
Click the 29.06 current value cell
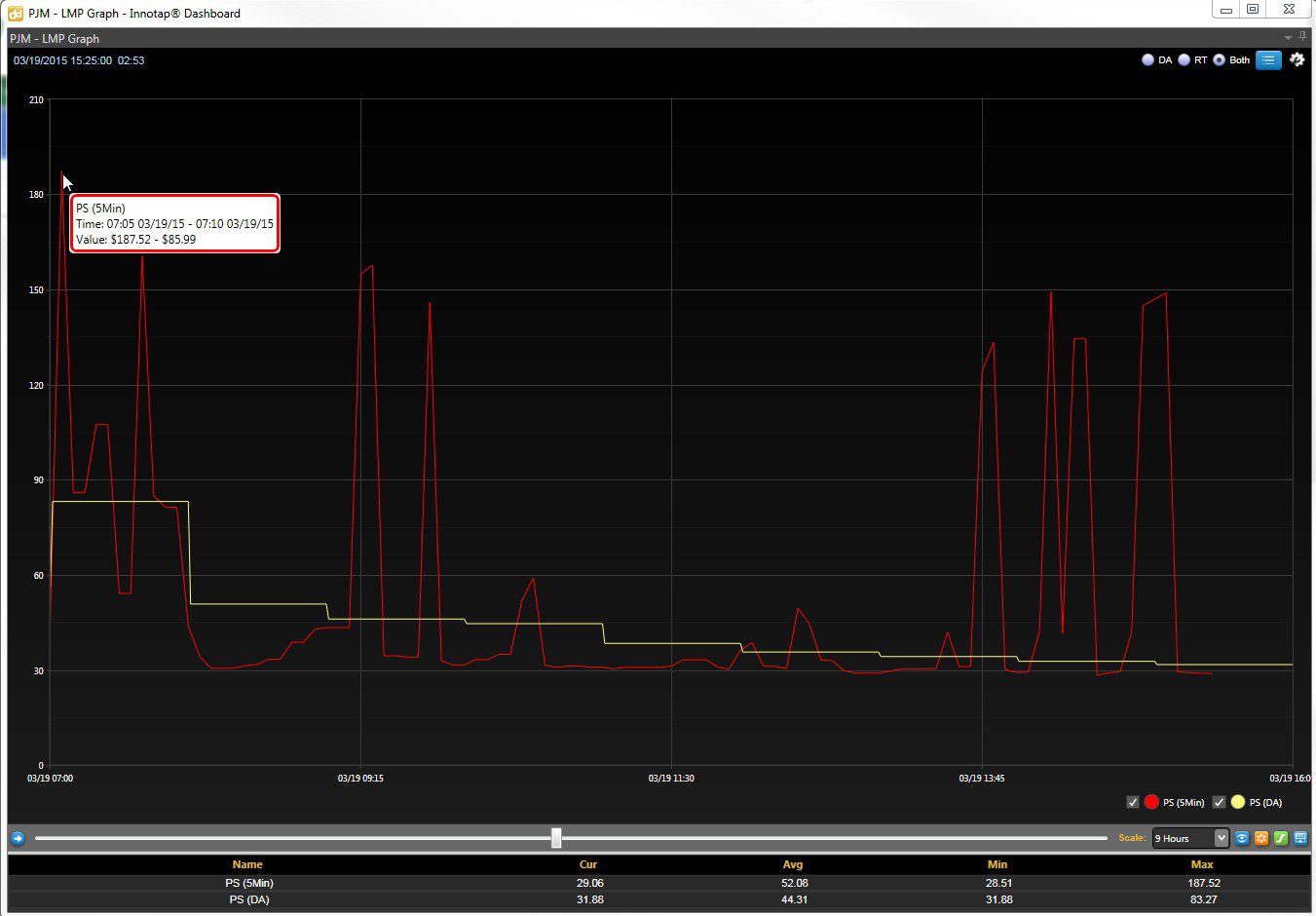point(590,883)
